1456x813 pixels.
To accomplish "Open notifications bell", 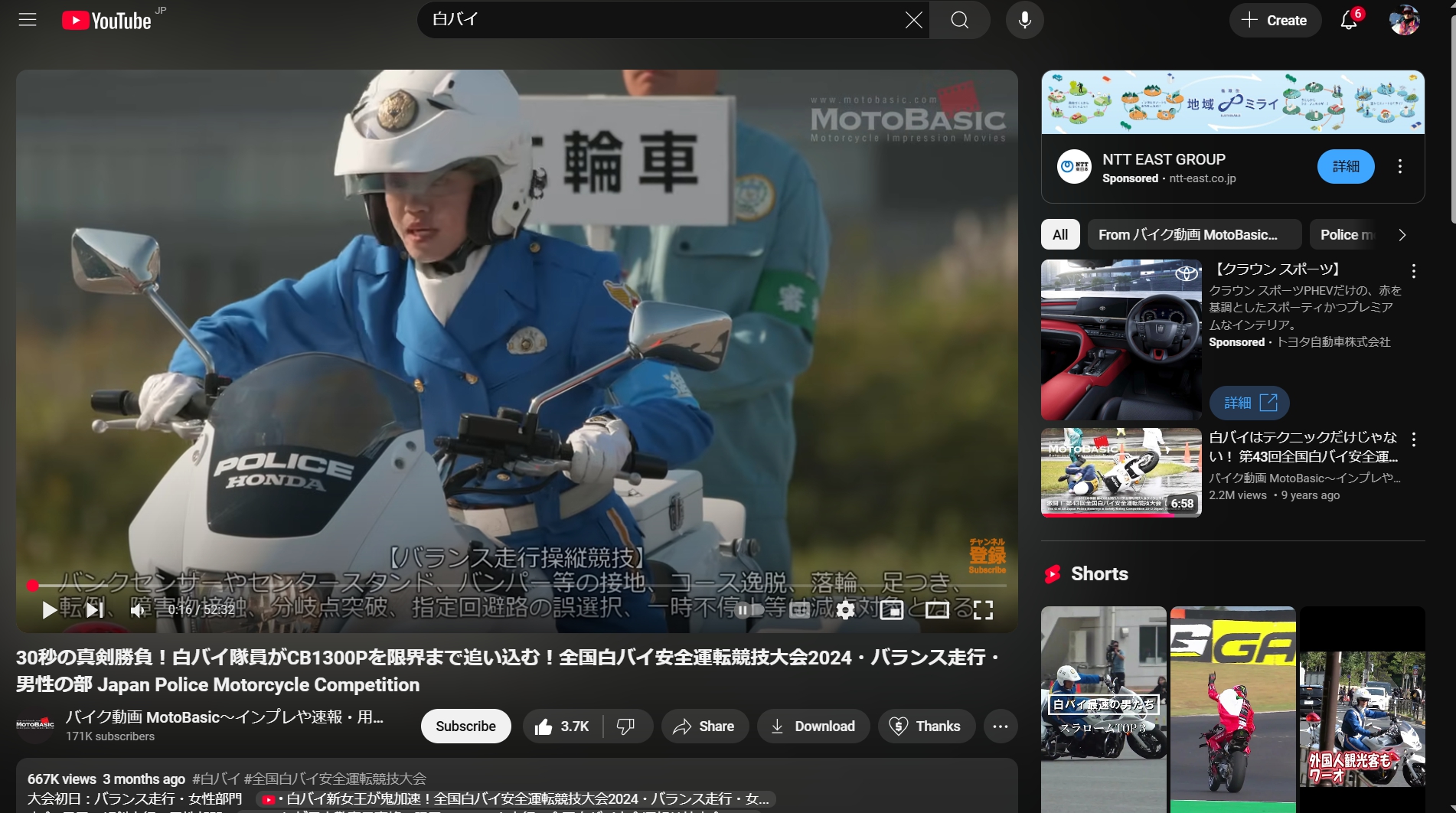I will [1349, 21].
